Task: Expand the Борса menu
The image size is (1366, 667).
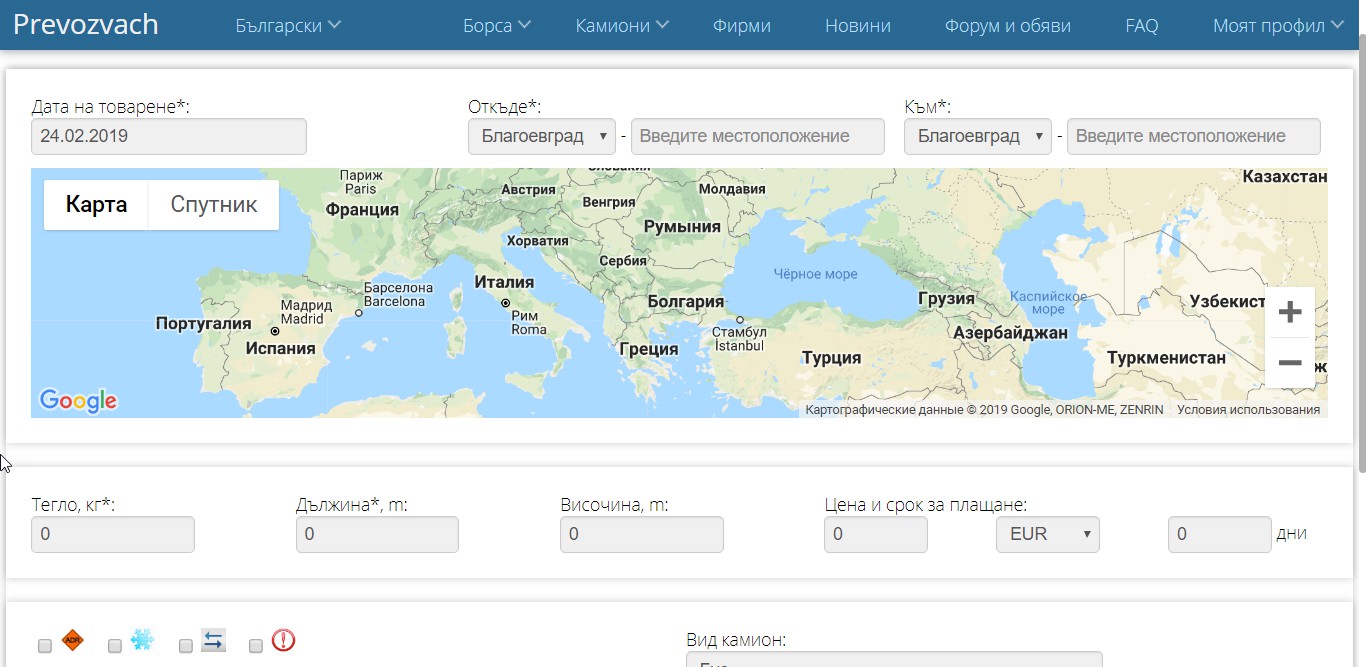Action: pos(497,26)
